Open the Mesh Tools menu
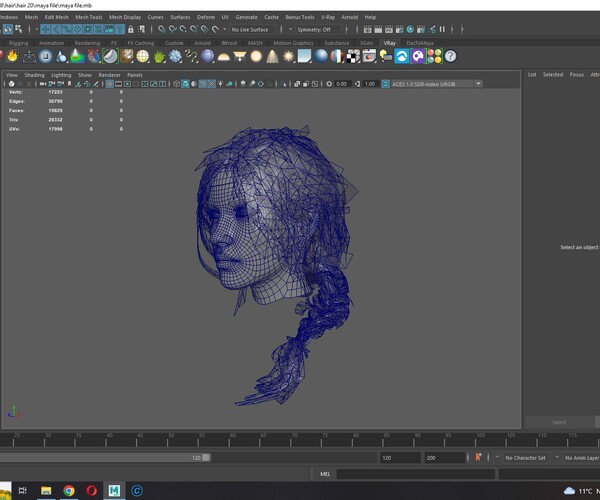Image resolution: width=600 pixels, height=500 pixels. [x=89, y=17]
